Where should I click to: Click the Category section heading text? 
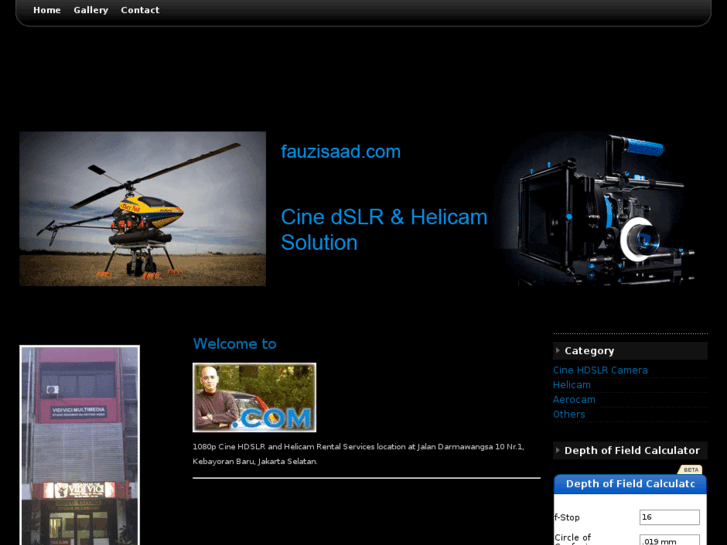coord(589,351)
